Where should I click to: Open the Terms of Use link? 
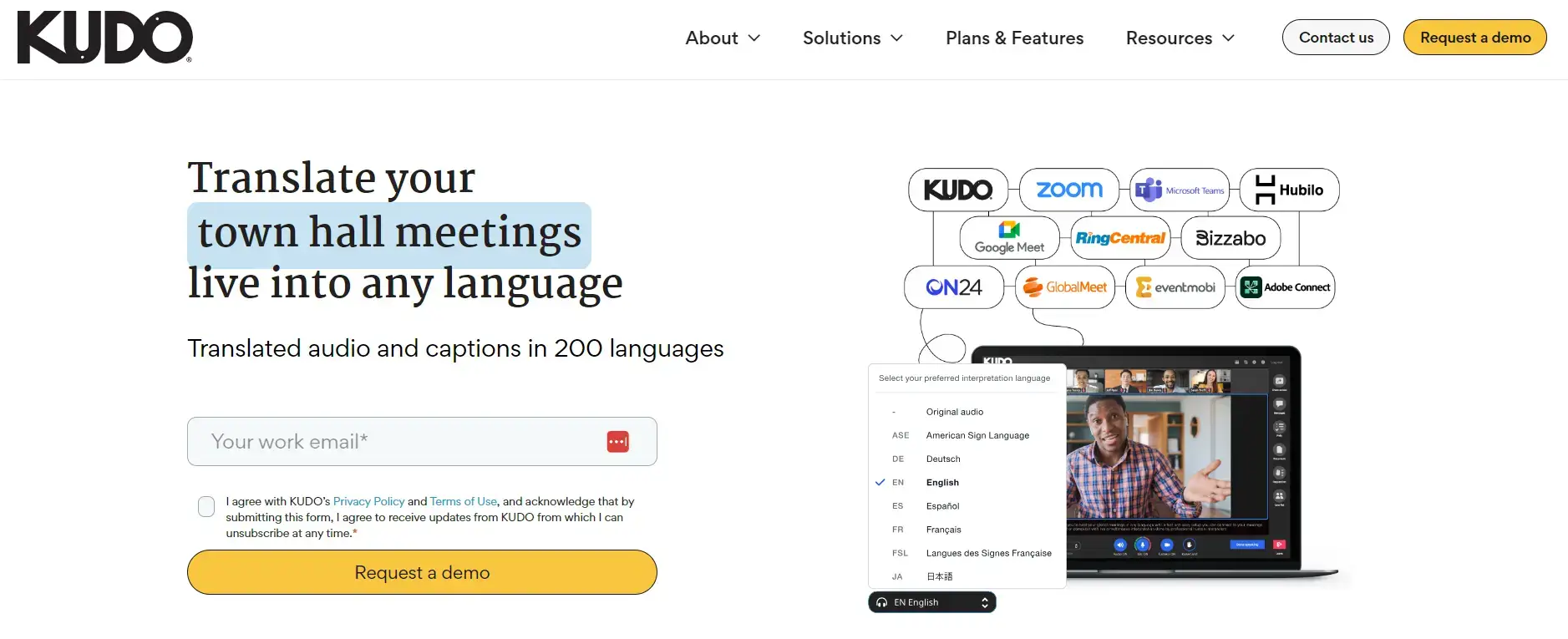click(464, 501)
